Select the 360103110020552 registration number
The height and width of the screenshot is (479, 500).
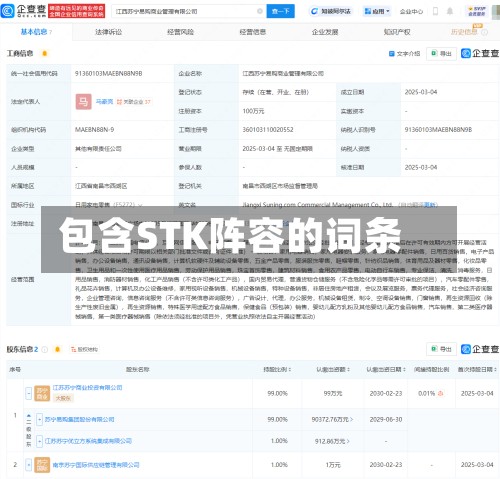pos(268,130)
